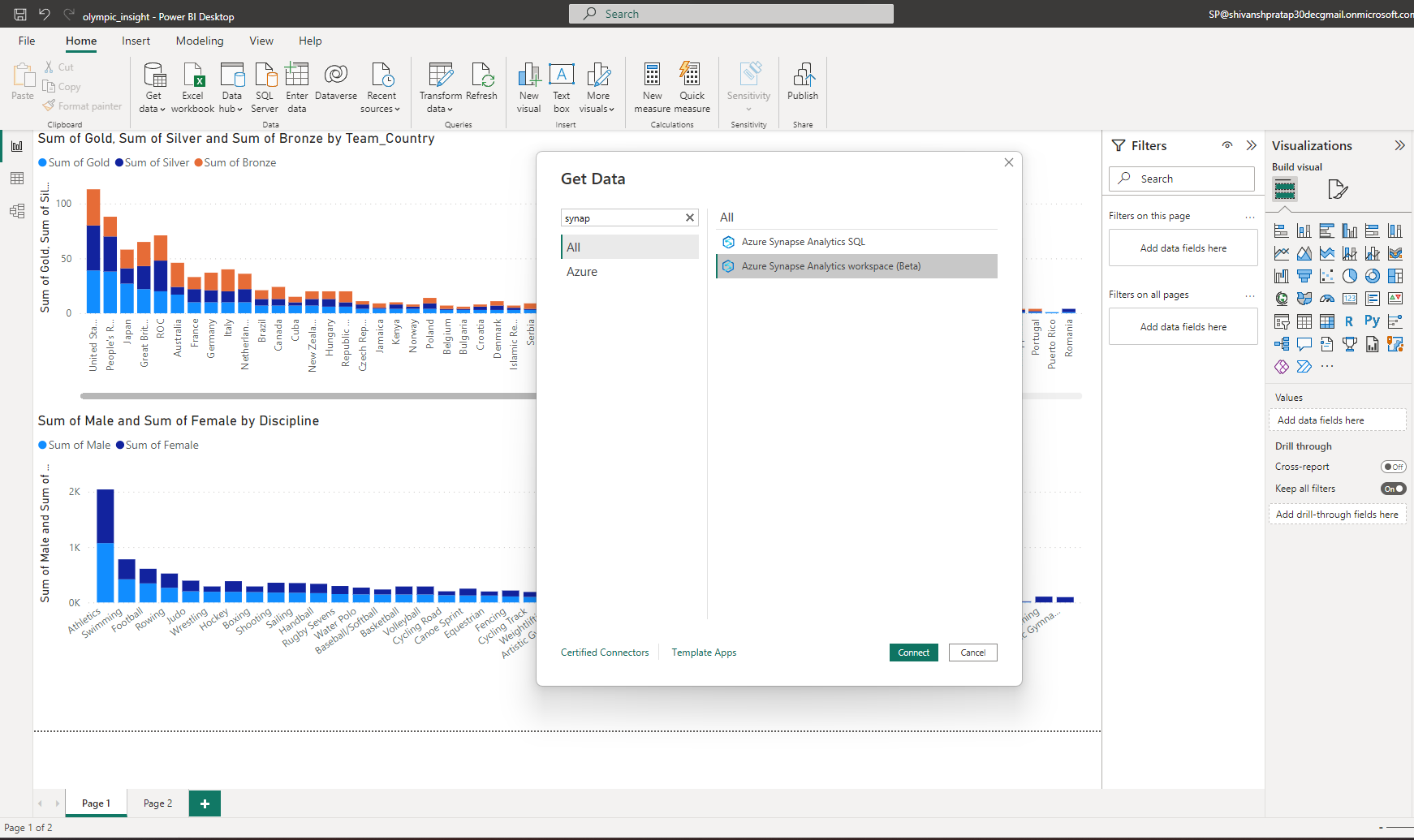
Task: Open Dataverse connector
Action: [336, 82]
